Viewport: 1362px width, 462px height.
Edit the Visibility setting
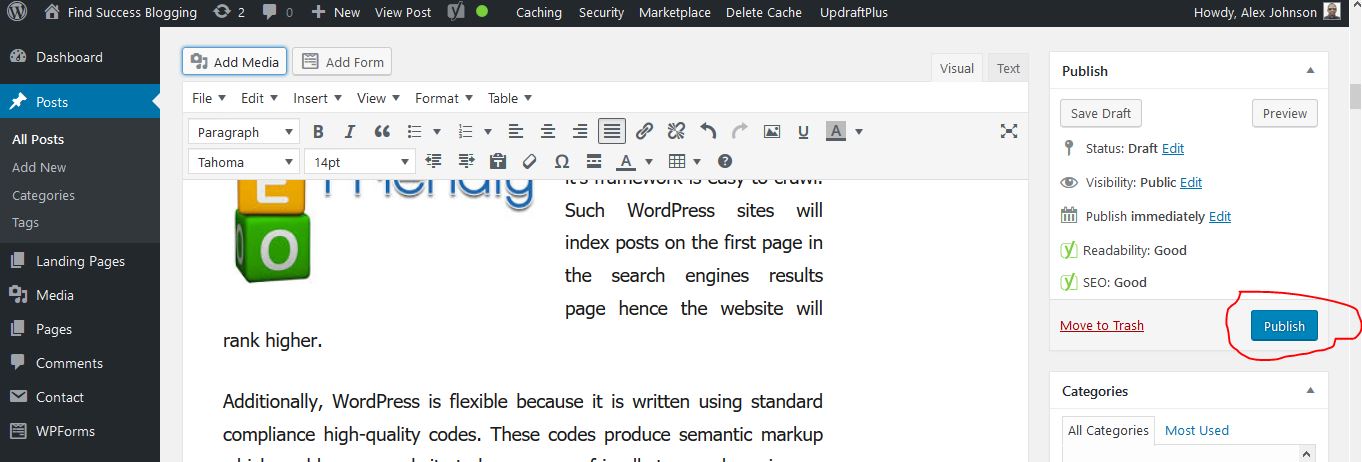point(1191,182)
